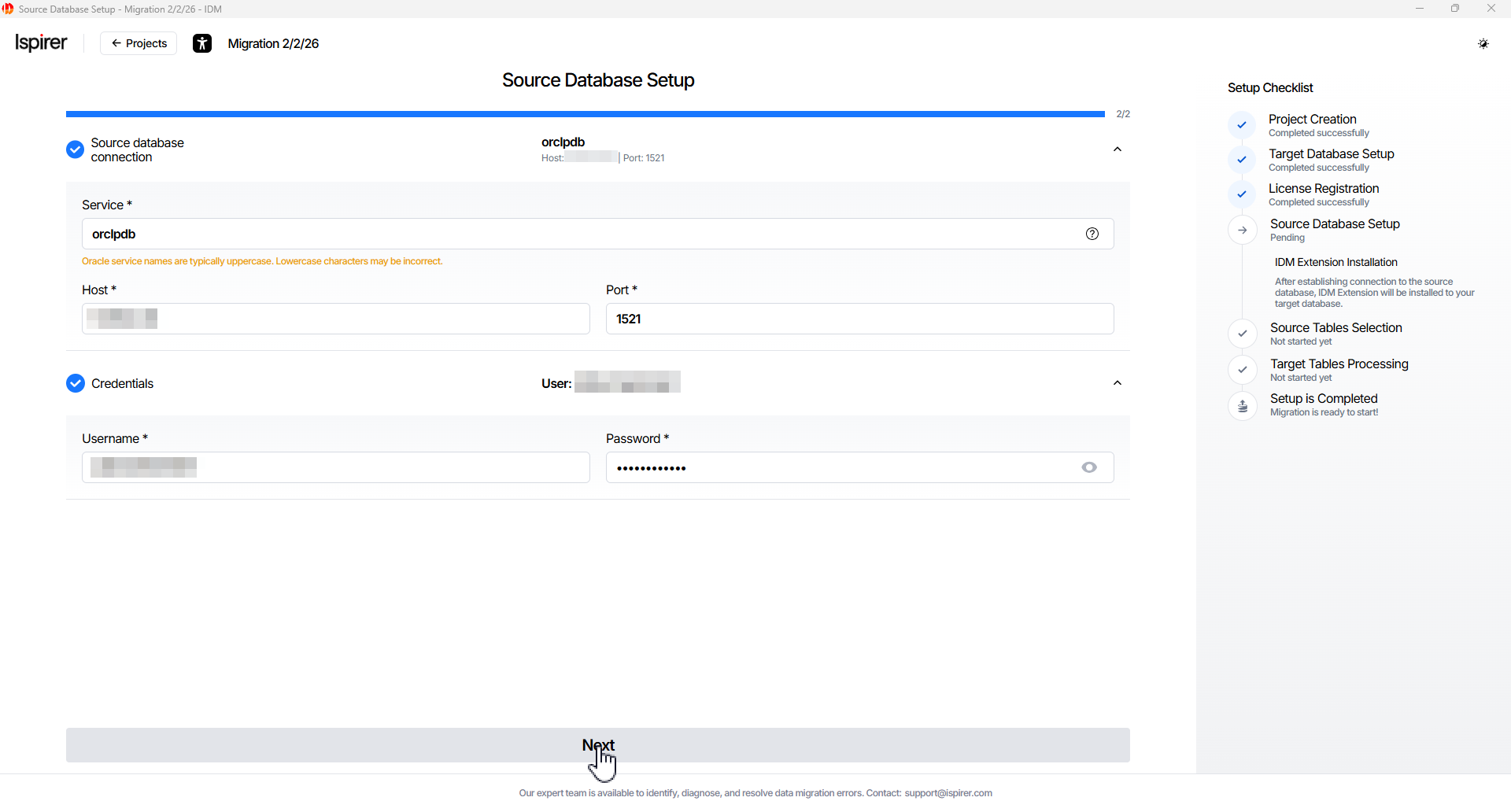Click the Service field help question-mark icon
Screen dimensions: 1511x812
[1092, 234]
